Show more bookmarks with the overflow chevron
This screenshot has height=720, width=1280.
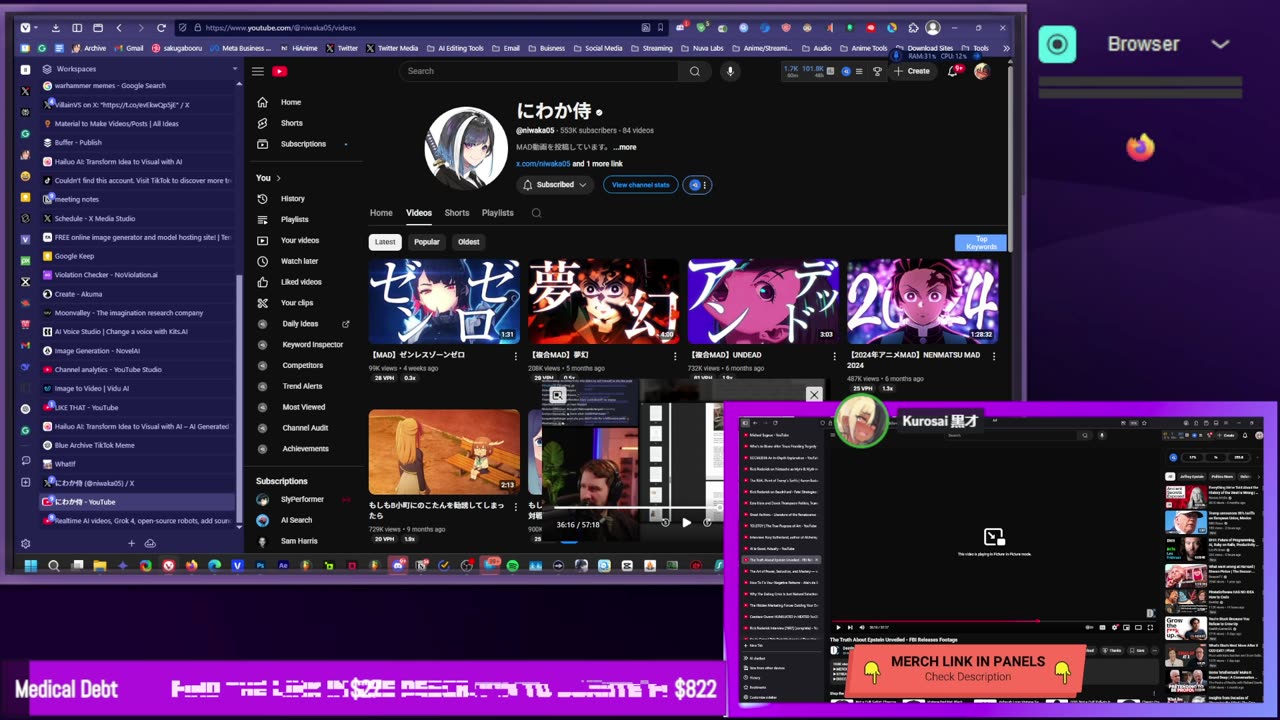point(1006,48)
